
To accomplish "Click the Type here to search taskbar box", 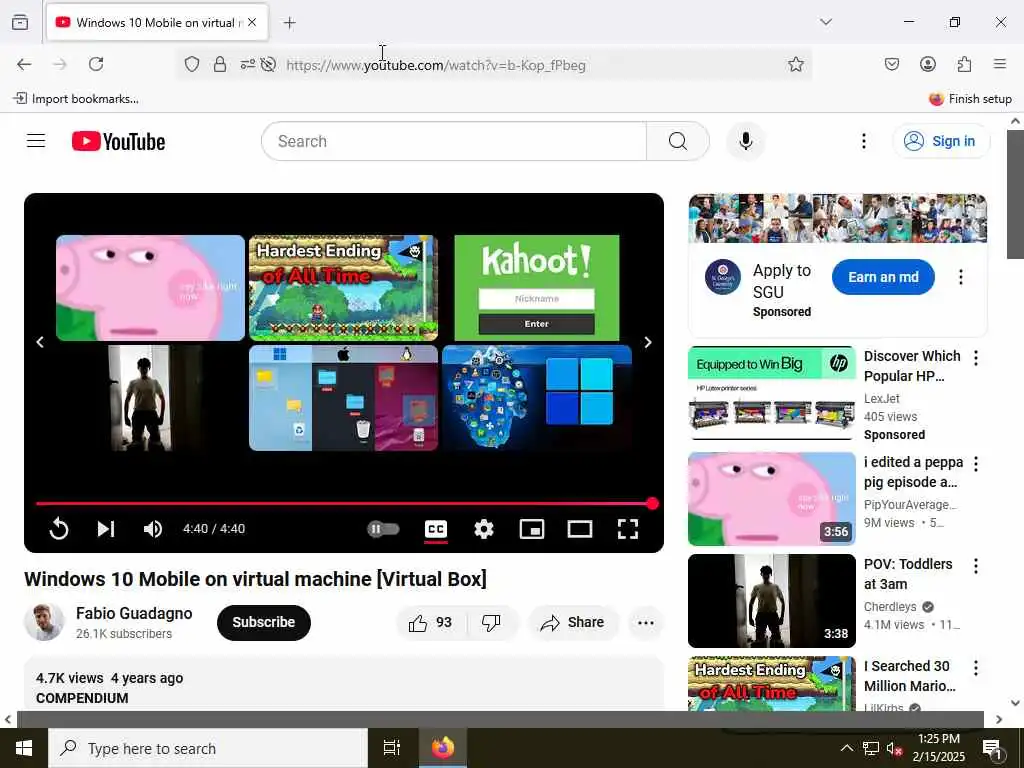I will [208, 748].
